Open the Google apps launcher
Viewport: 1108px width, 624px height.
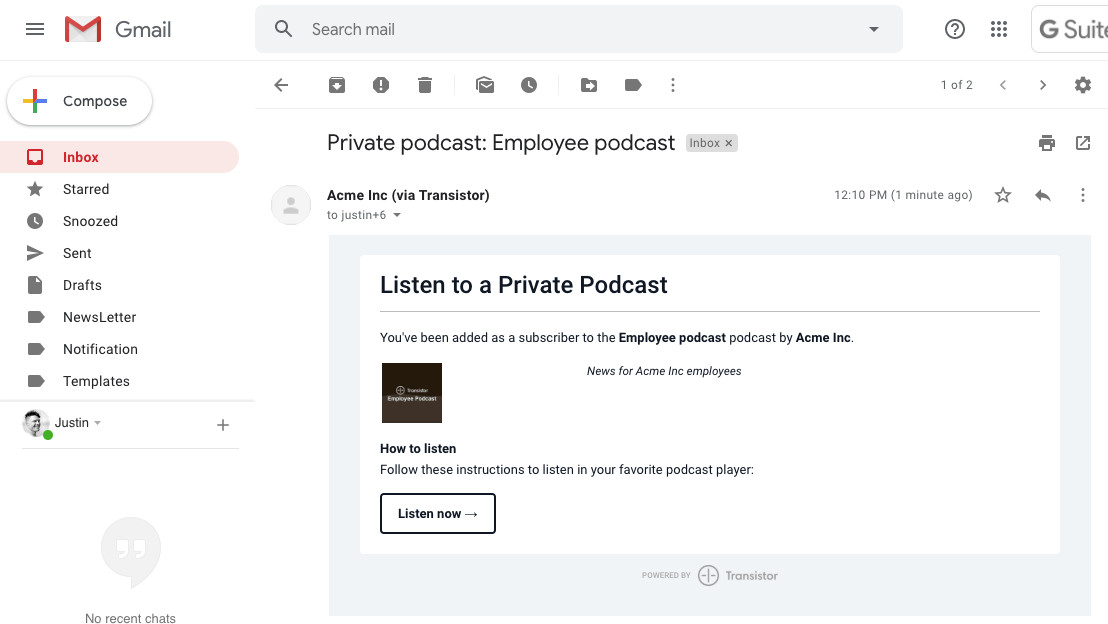[x=998, y=29]
